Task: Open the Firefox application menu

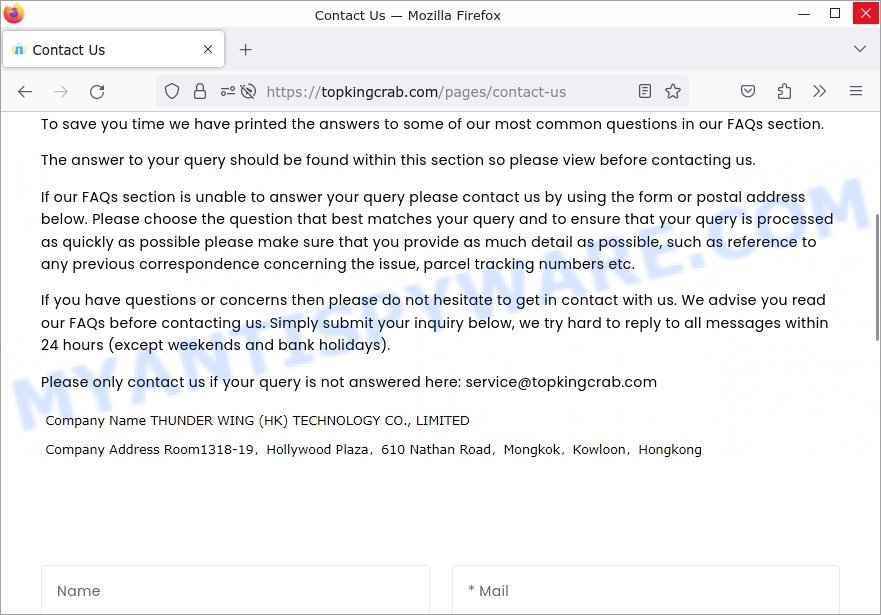Action: click(x=856, y=91)
